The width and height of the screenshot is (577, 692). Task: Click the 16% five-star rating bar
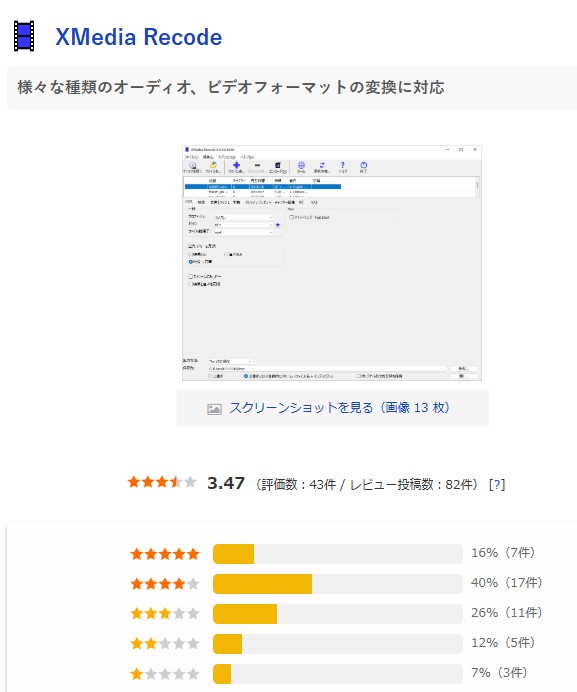click(338, 554)
